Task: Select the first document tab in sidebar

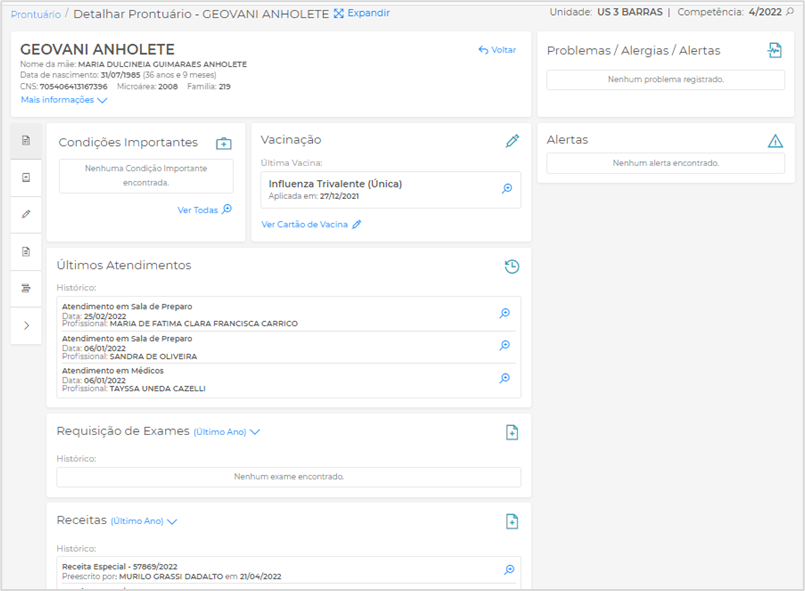Action: 26,141
